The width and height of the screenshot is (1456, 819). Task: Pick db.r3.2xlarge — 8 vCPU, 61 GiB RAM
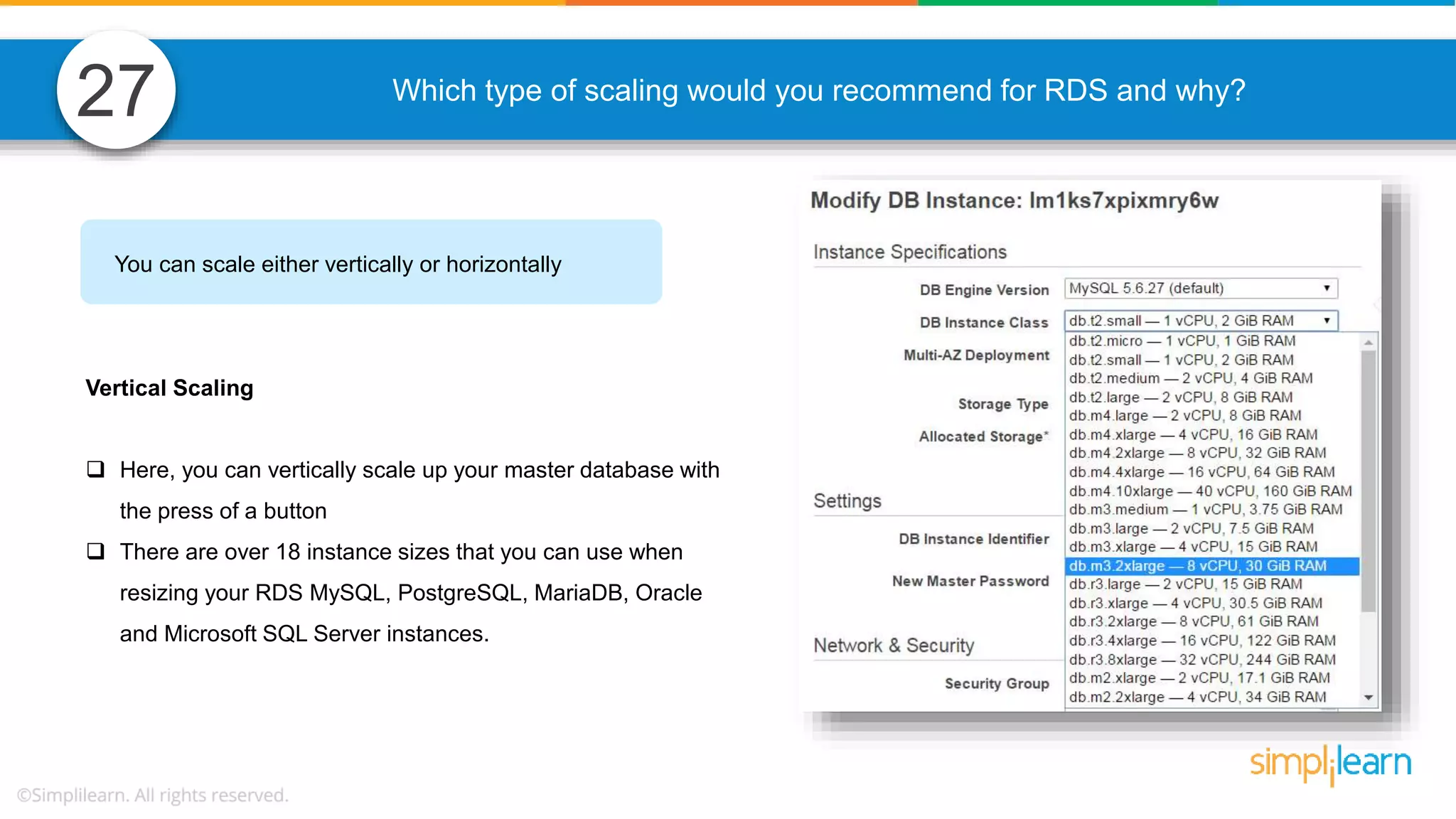1212,621
